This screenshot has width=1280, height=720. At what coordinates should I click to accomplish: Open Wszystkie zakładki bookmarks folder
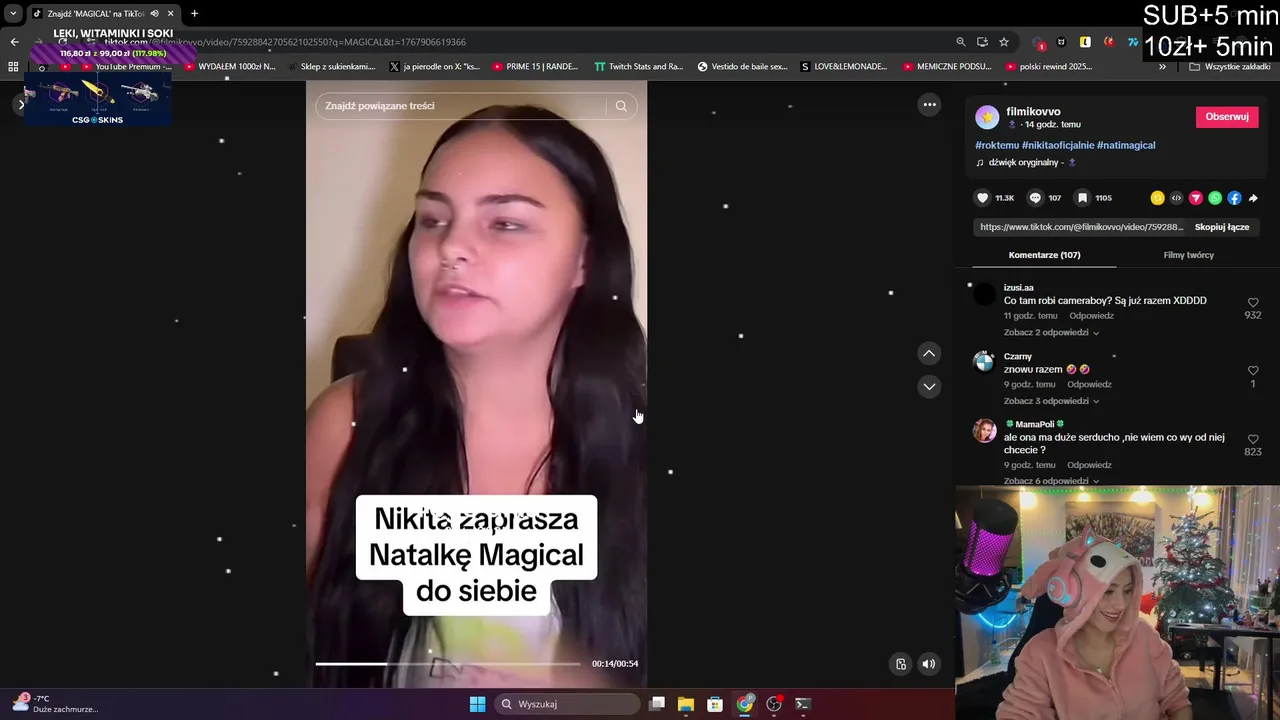1229,67
